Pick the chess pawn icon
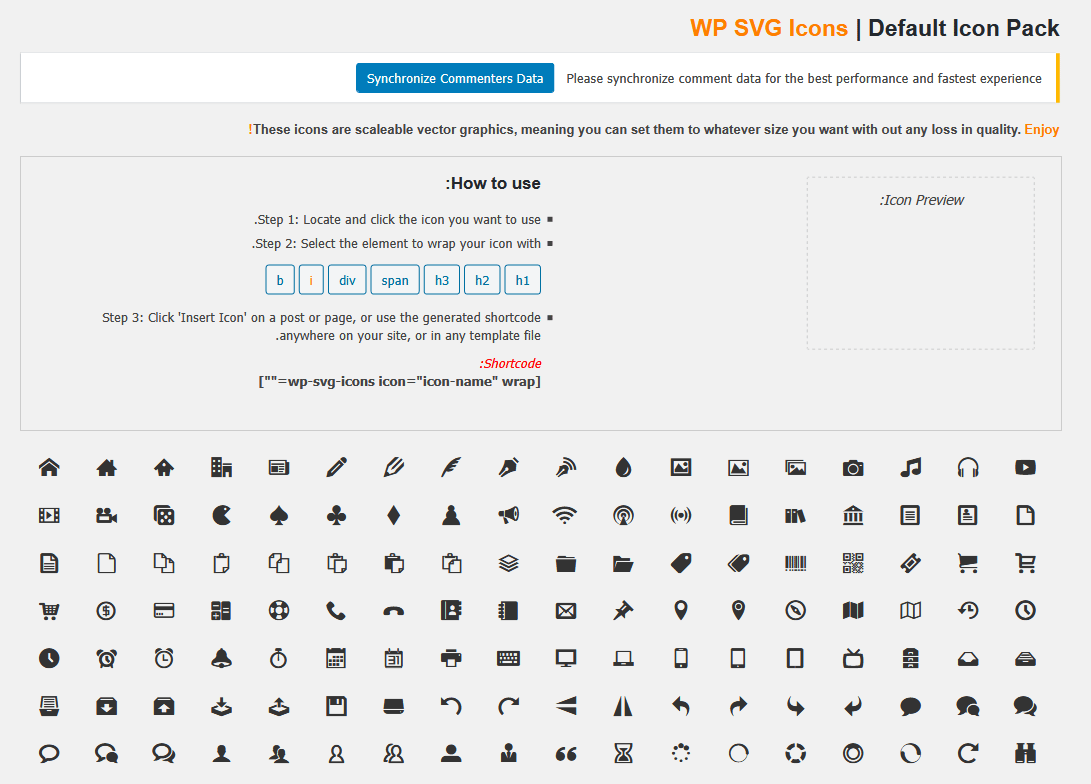The image size is (1091, 784). point(451,515)
